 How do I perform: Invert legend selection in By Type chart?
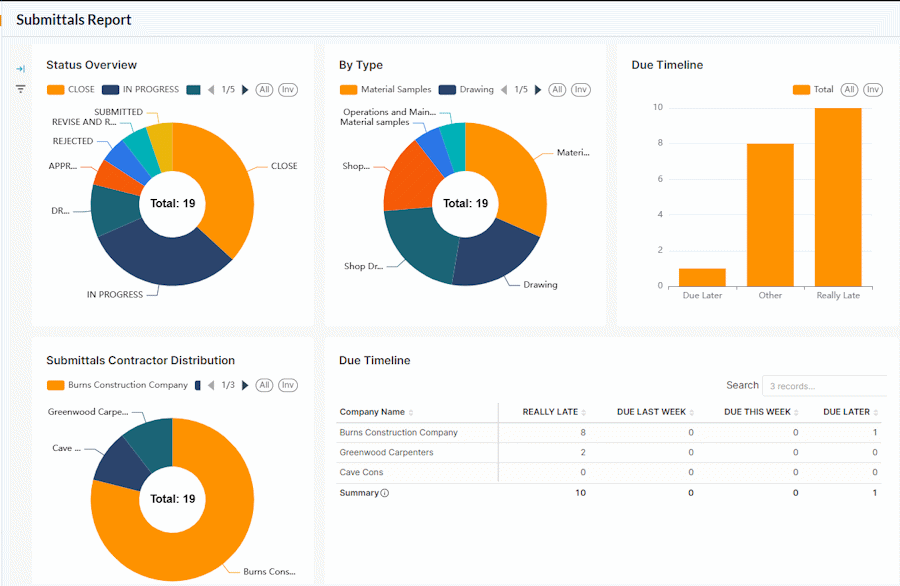[581, 90]
